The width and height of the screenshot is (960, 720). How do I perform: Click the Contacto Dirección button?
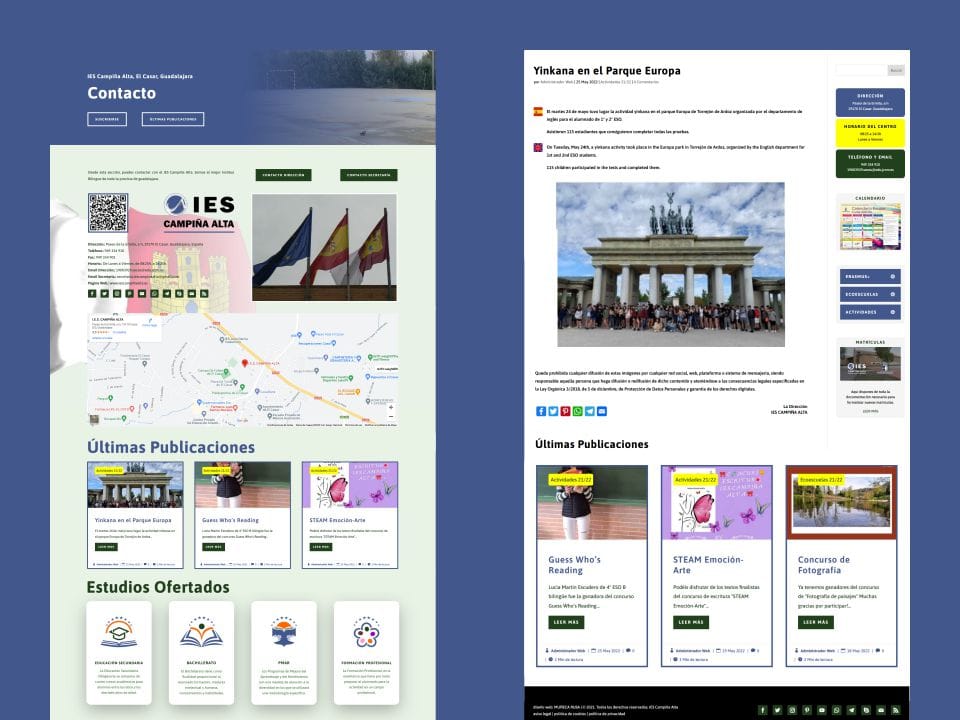[x=283, y=175]
